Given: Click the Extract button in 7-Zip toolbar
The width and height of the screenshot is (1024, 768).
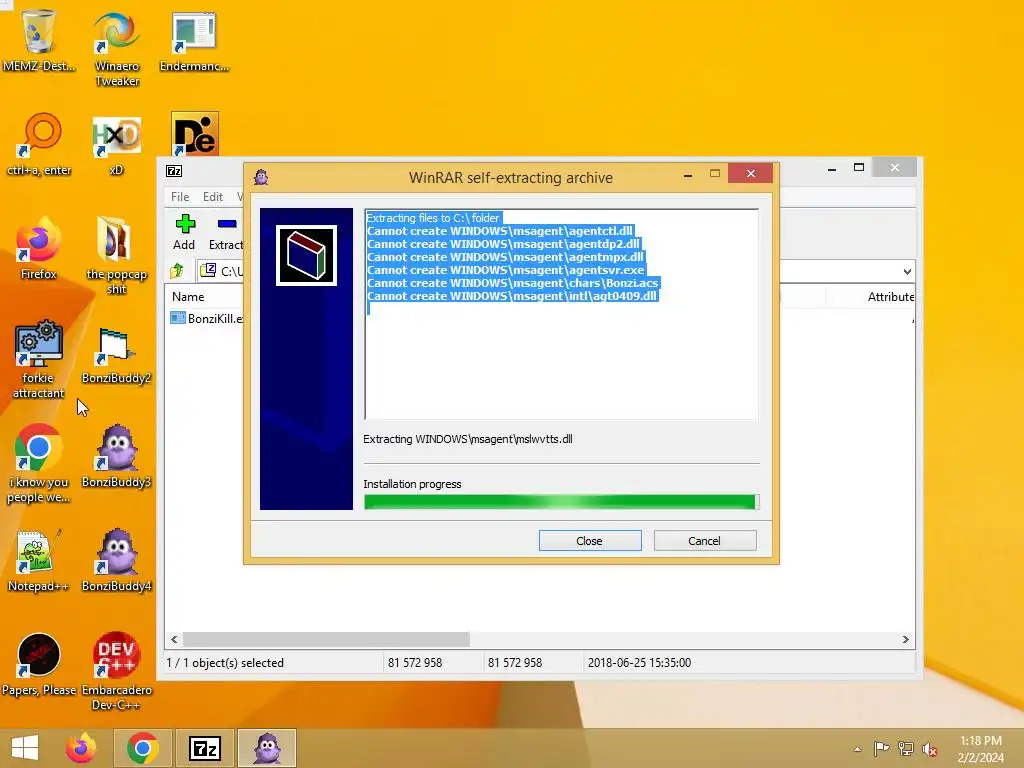Looking at the screenshot, I should (226, 232).
